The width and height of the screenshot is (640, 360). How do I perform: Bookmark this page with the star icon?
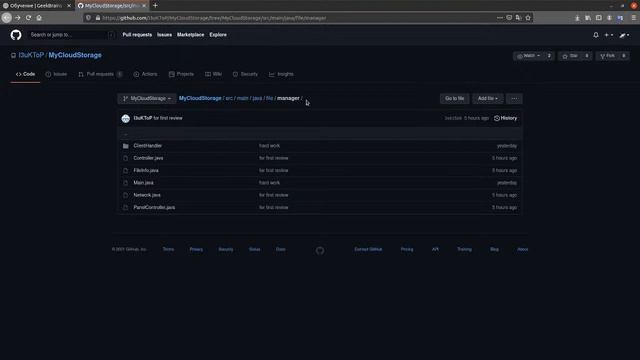pyautogui.click(x=528, y=18)
